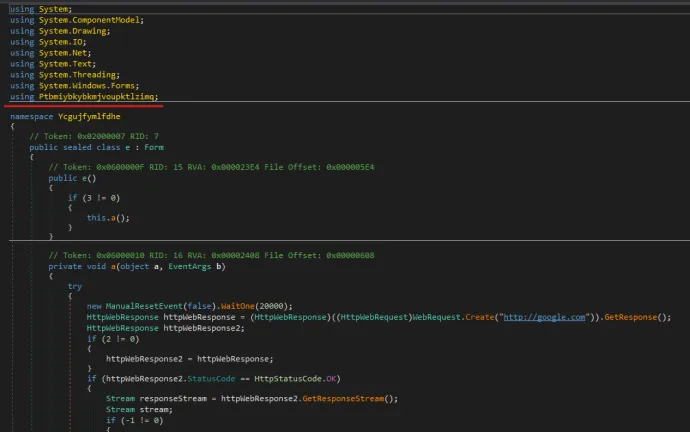The image size is (690, 432).
Task: Click the 'sealed' keyword in class declaration
Action: point(77,147)
